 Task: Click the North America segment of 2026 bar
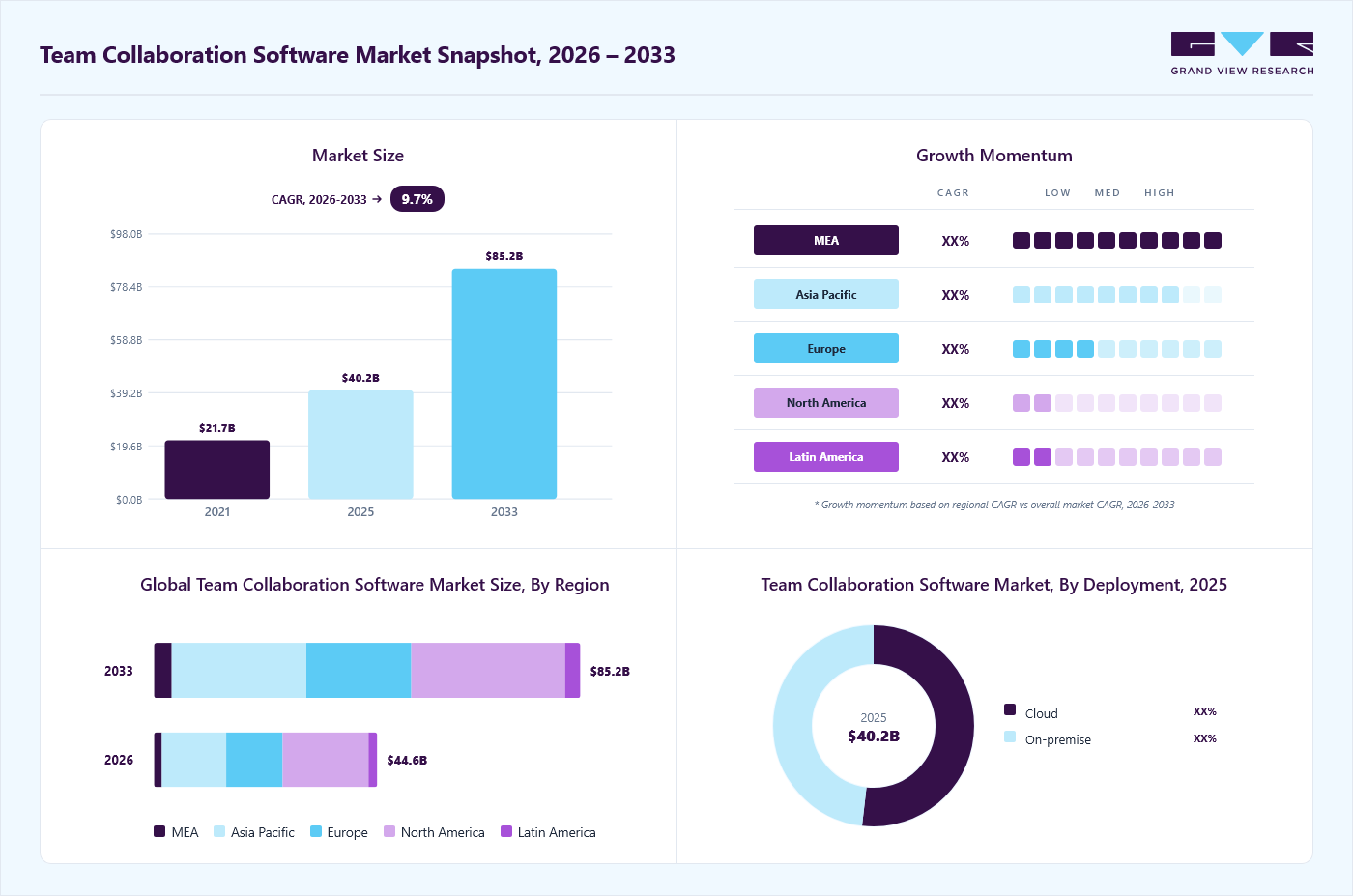tap(326, 760)
